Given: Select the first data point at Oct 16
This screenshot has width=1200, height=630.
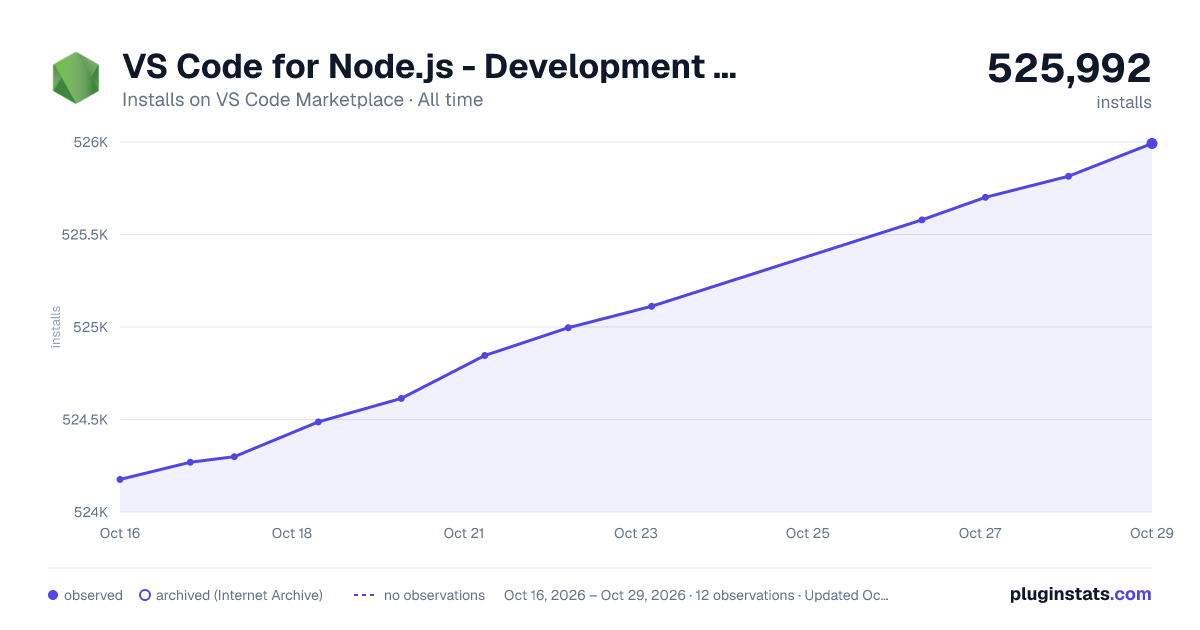Looking at the screenshot, I should pyautogui.click(x=120, y=480).
